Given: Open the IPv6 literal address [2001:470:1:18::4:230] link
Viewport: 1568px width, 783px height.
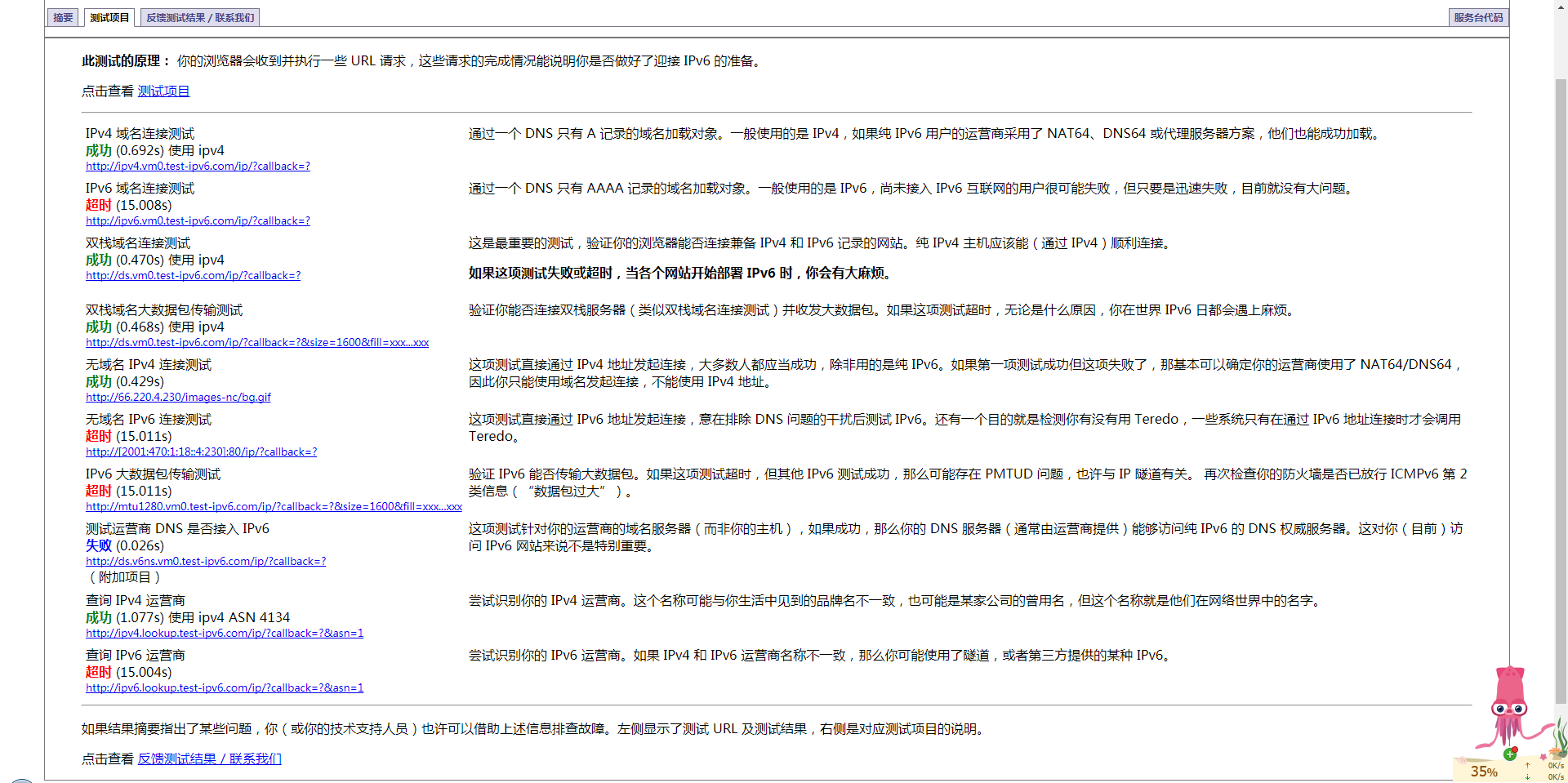Looking at the screenshot, I should [x=201, y=452].
